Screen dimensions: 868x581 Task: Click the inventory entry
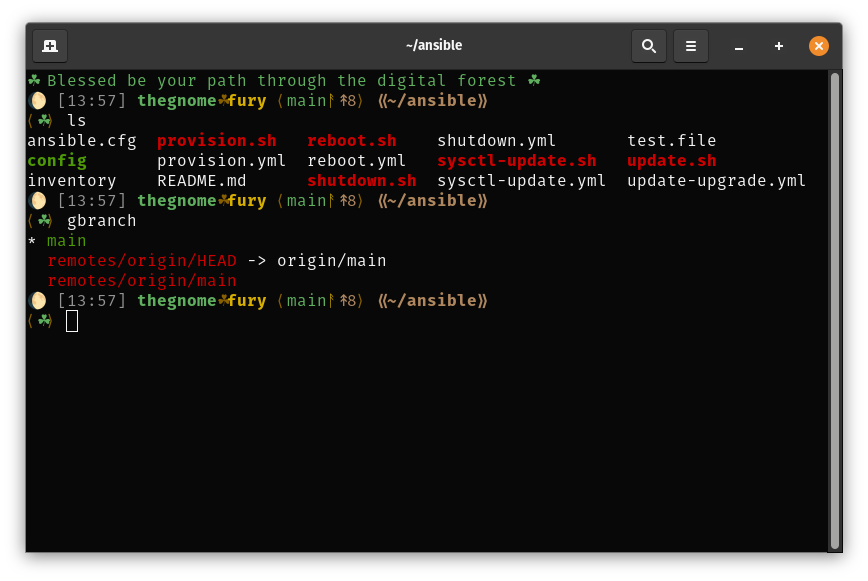click(x=72, y=181)
